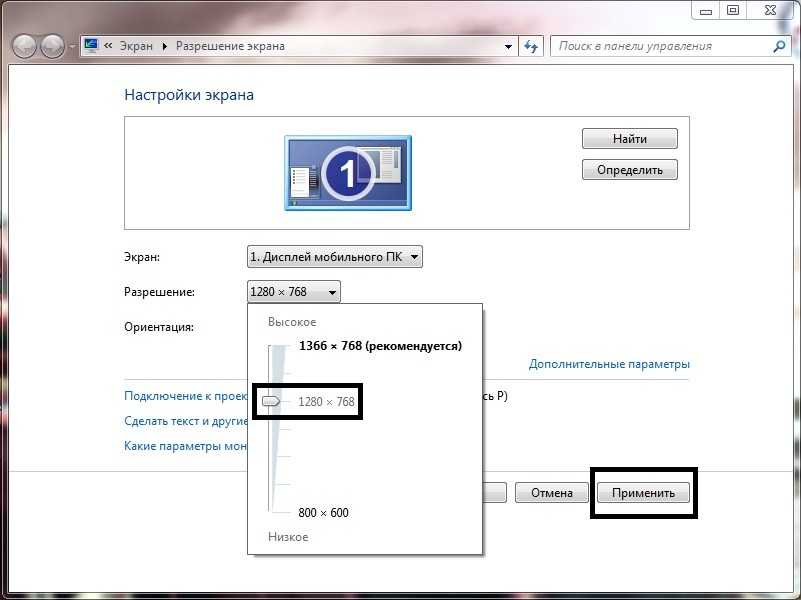Click the resolution slider thumb

271,401
